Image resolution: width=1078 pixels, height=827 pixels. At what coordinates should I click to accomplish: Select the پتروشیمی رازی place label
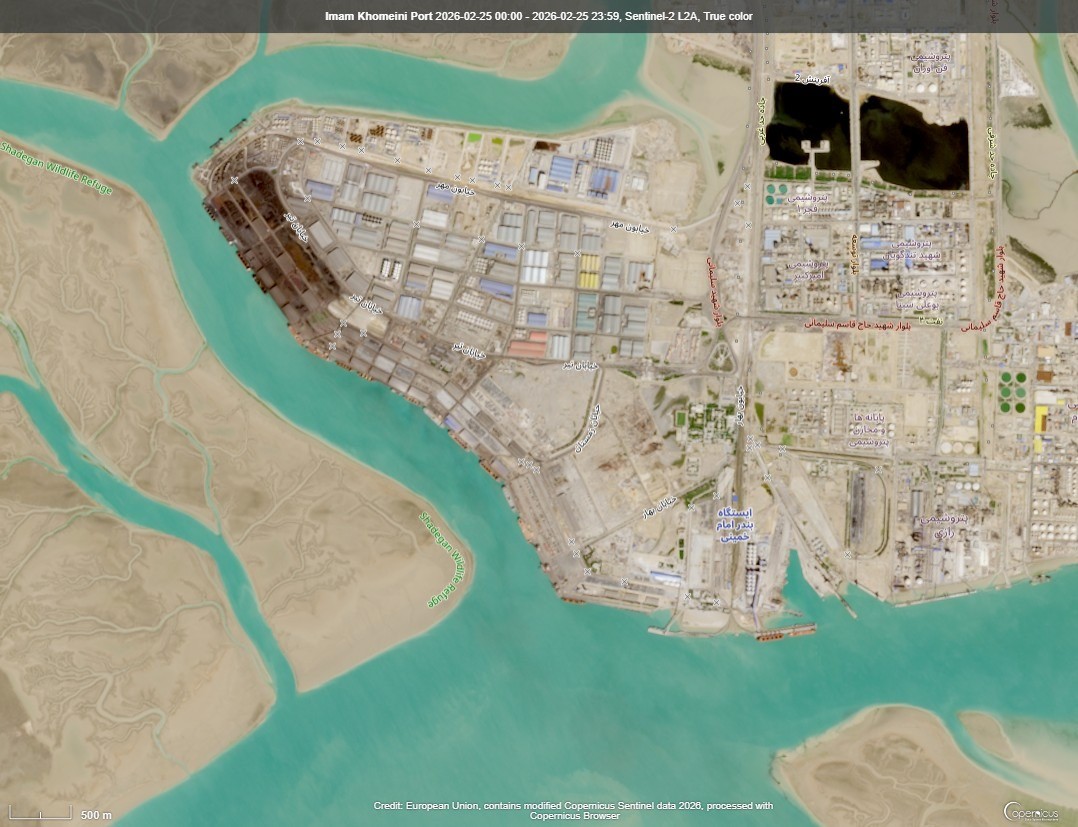(x=943, y=525)
